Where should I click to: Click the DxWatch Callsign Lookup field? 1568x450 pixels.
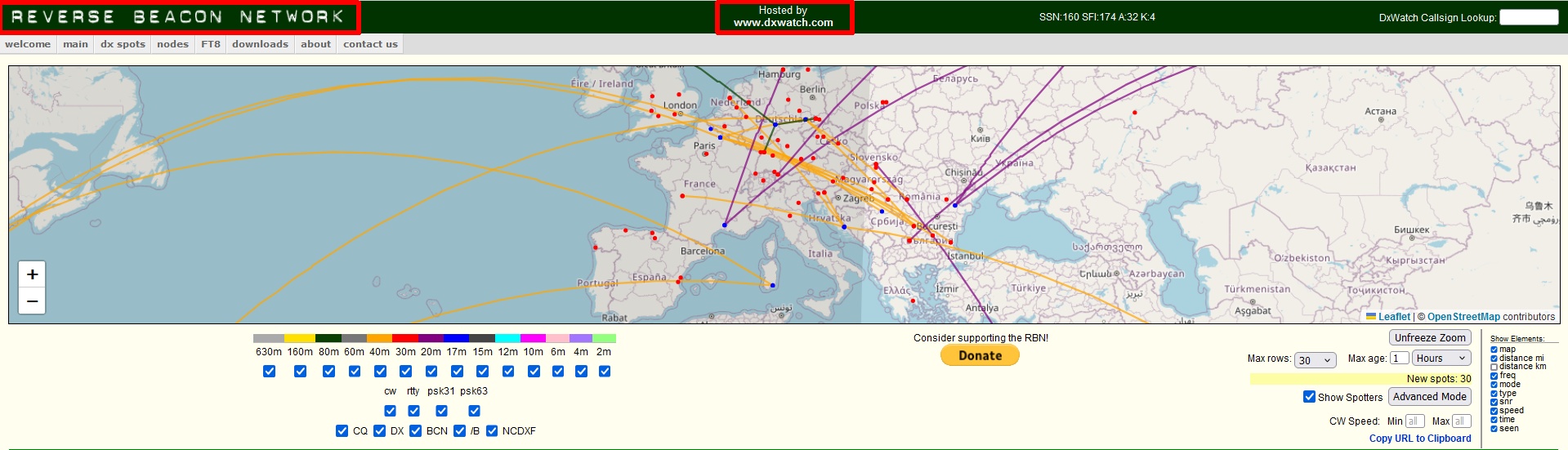(x=1529, y=17)
